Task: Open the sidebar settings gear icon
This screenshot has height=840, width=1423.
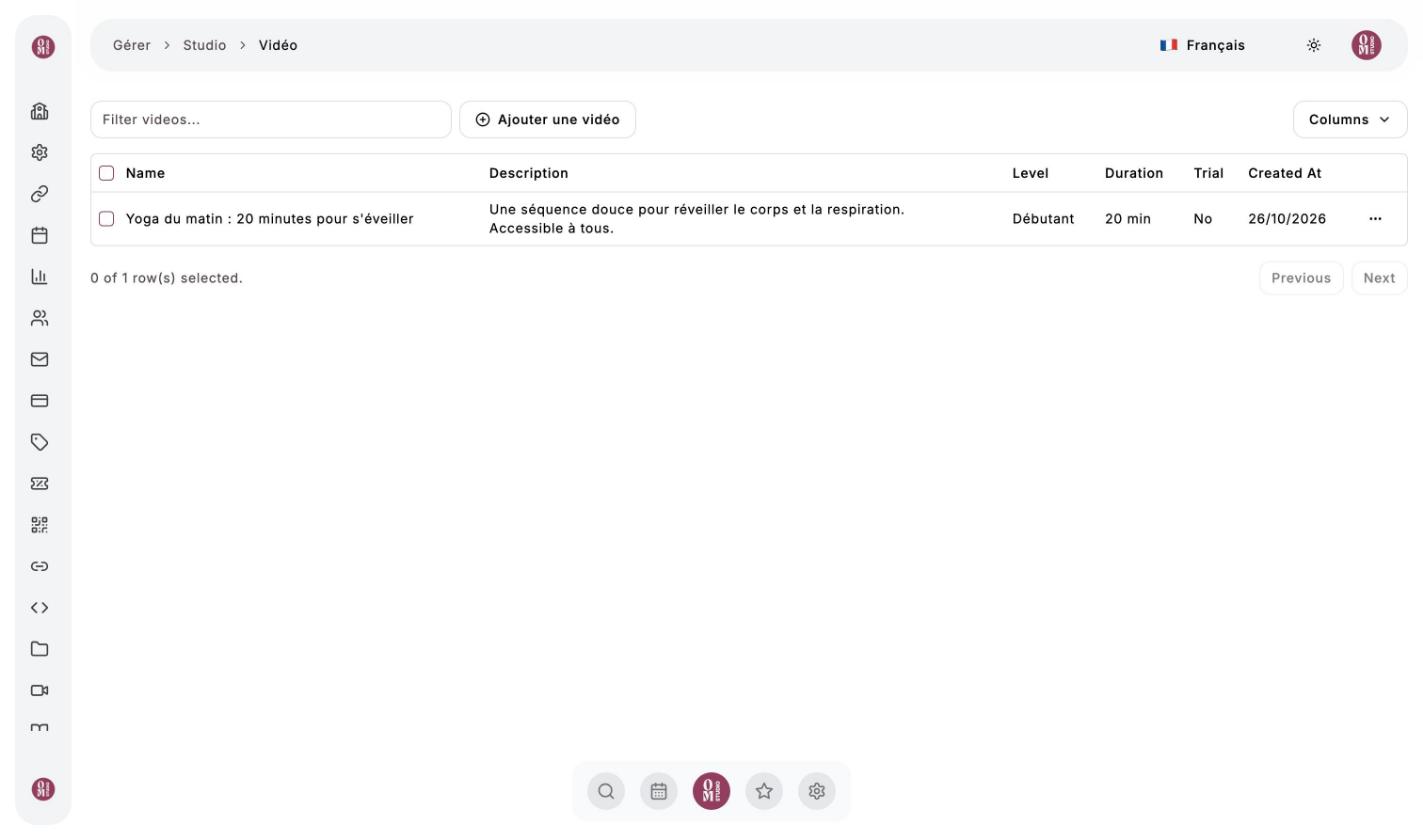Action: (40, 153)
